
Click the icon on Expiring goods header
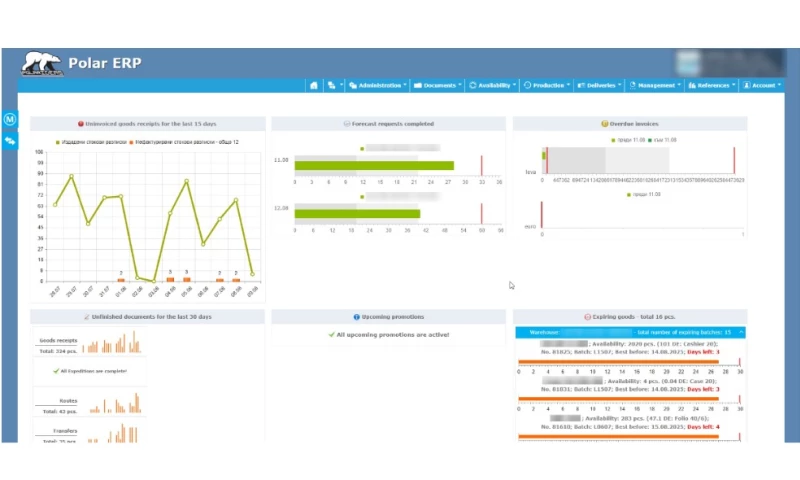[587, 316]
